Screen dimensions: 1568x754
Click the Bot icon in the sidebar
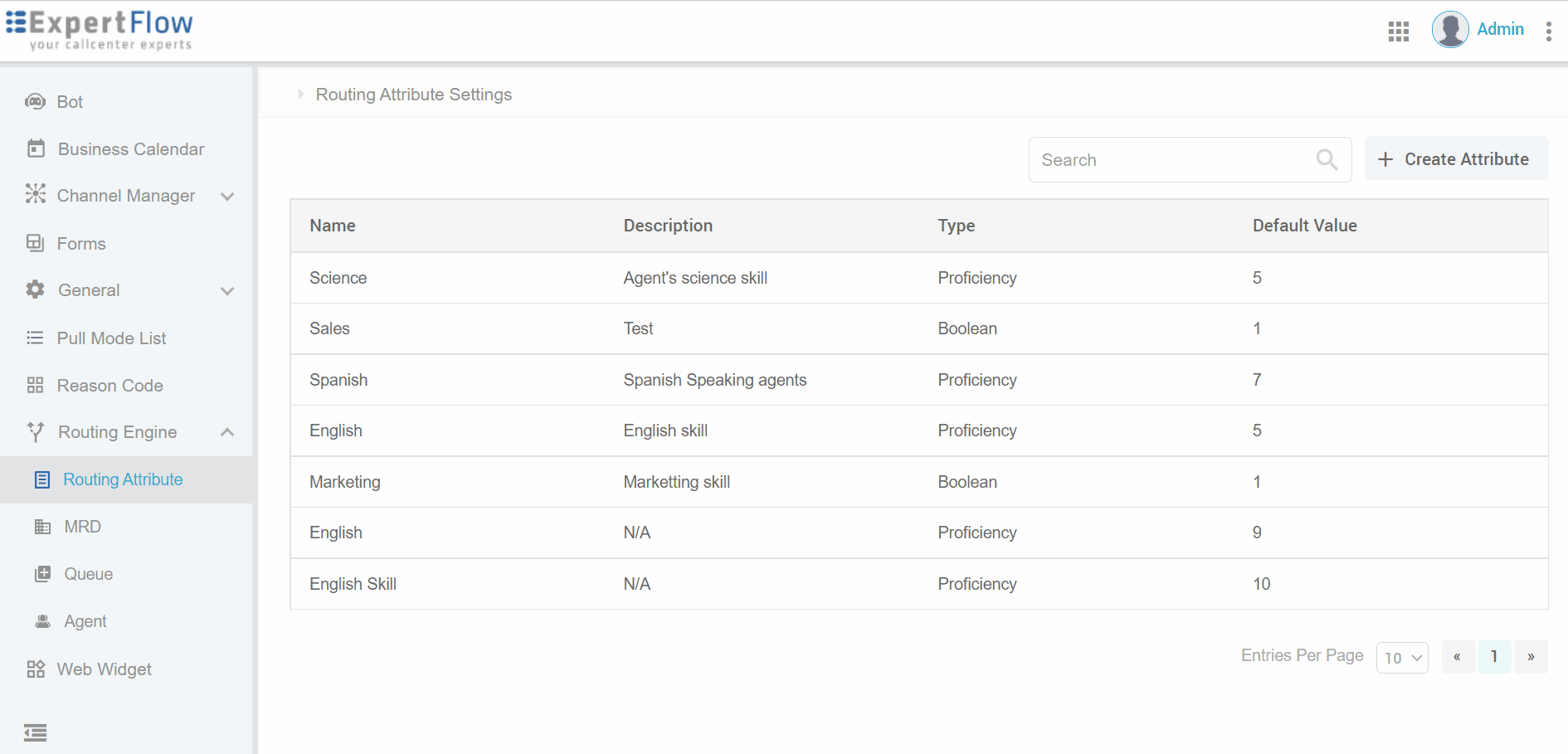35,102
